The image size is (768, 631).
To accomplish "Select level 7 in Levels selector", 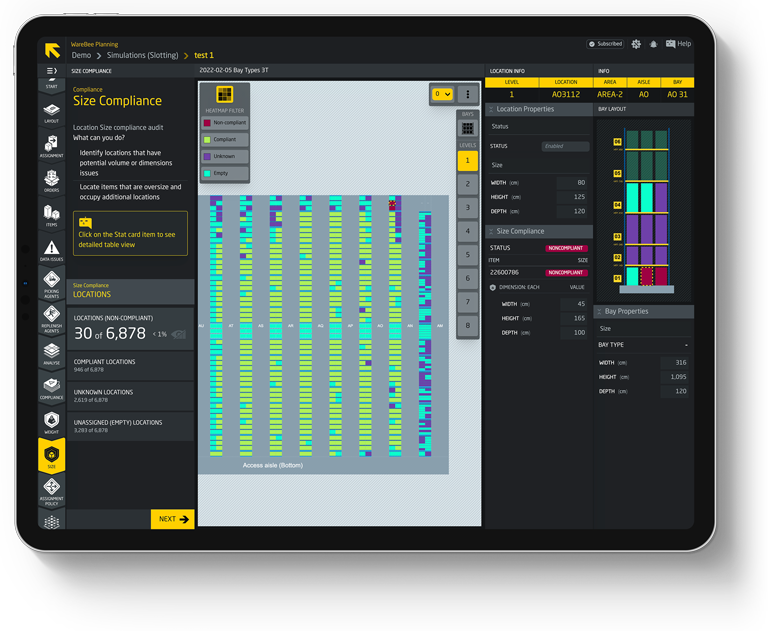I will 468,302.
